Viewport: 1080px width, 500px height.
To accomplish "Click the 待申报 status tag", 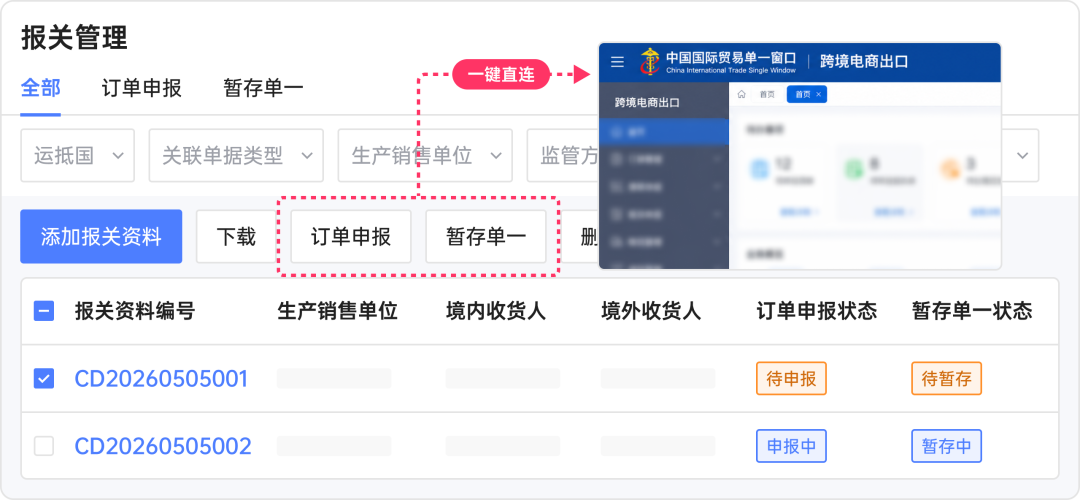I will pyautogui.click(x=791, y=378).
